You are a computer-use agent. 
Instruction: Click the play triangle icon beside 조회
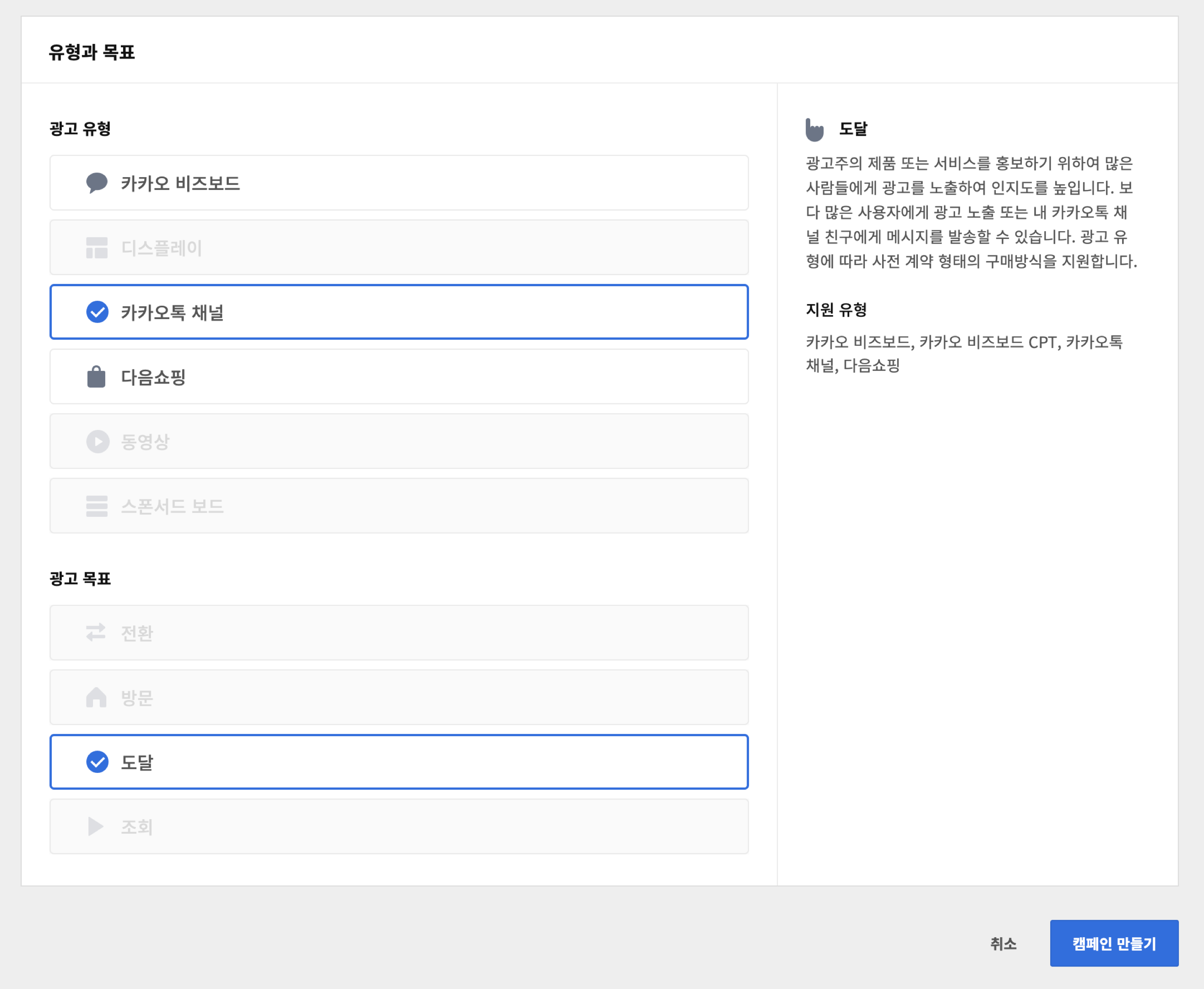click(96, 826)
